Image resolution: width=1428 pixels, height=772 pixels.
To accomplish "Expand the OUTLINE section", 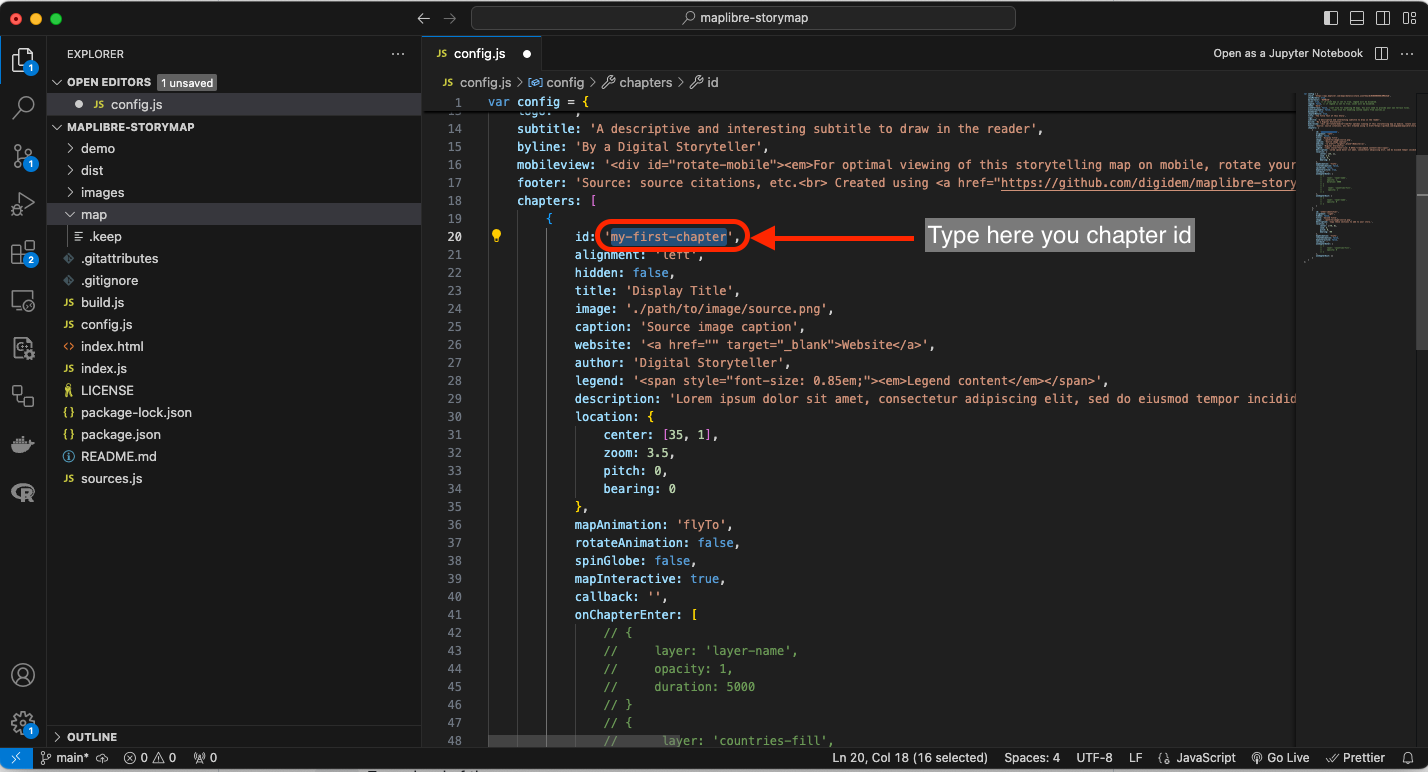I will point(92,737).
